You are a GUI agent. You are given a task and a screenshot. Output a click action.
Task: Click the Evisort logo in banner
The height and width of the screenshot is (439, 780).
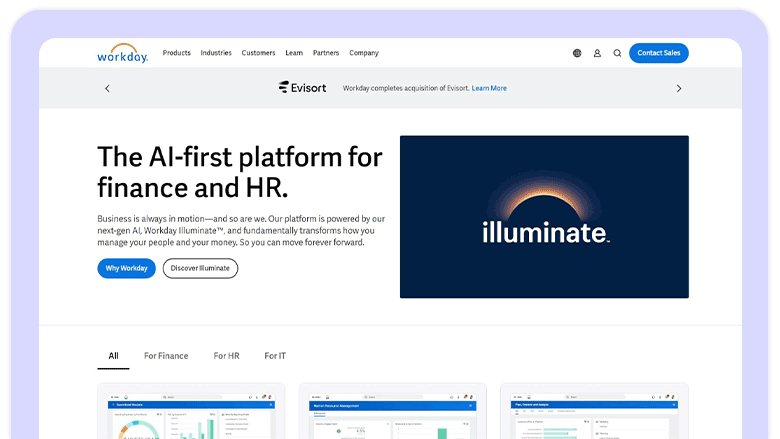(x=304, y=88)
